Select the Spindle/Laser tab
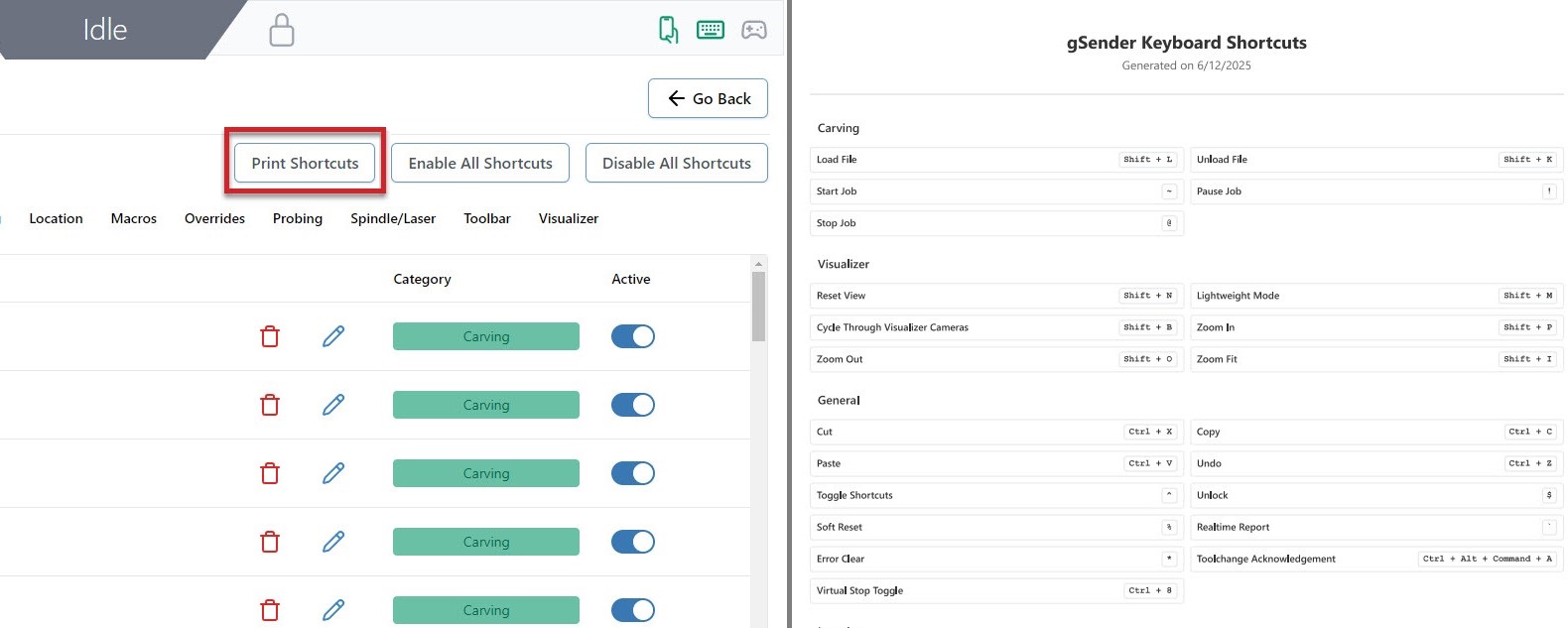This screenshot has width=1568, height=628. coord(393,218)
